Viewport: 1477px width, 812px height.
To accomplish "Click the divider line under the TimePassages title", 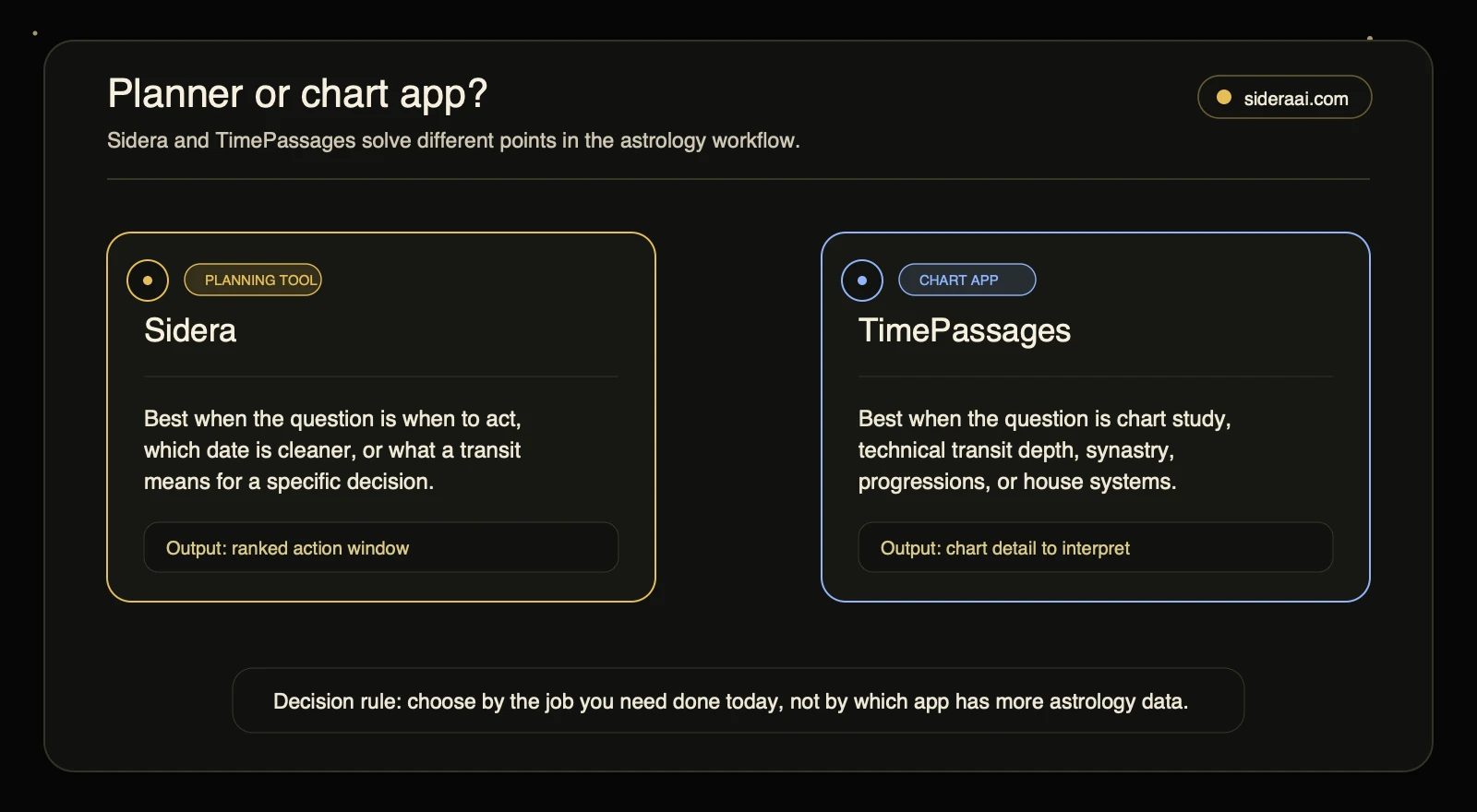I will click(1096, 376).
